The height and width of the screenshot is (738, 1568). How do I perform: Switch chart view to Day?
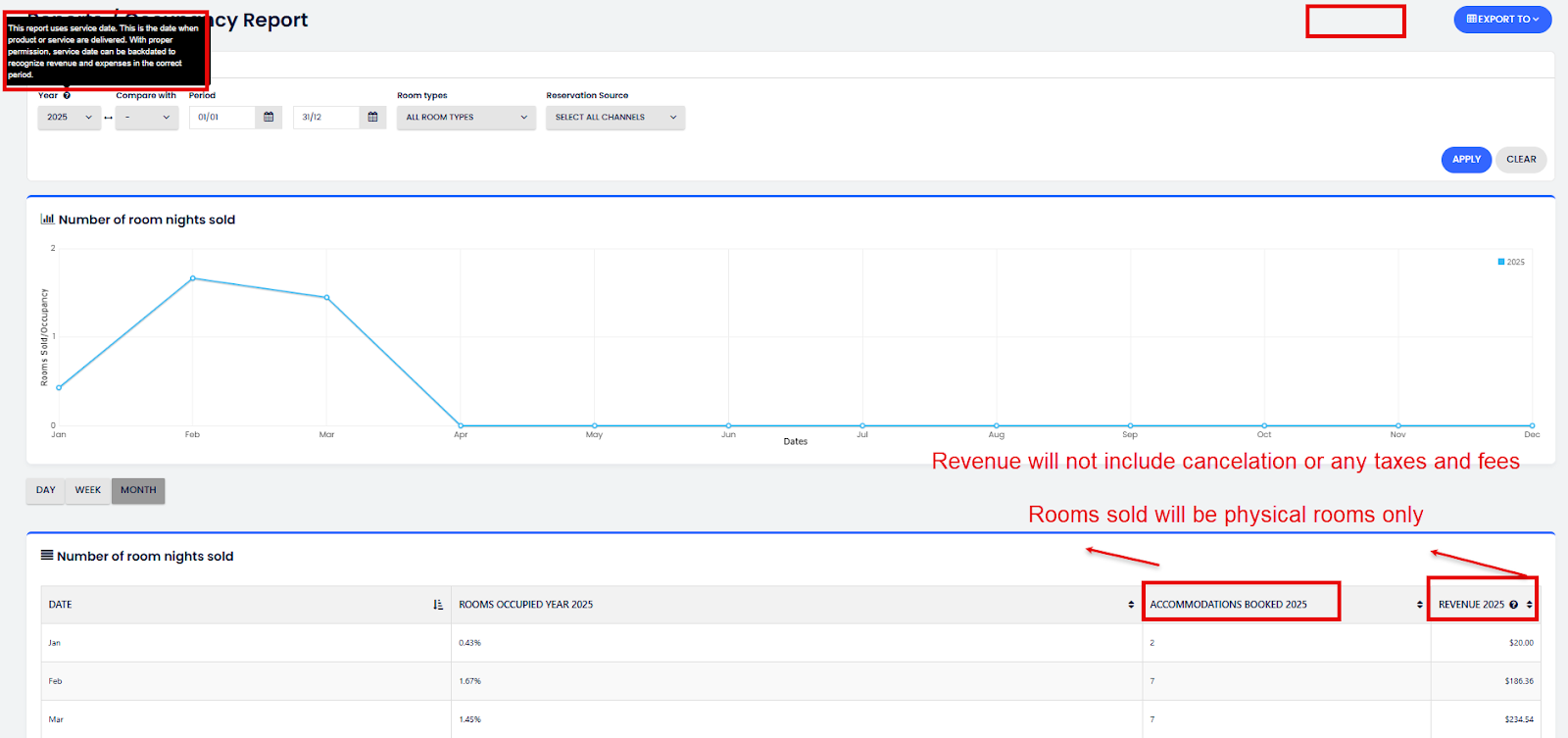click(x=46, y=490)
